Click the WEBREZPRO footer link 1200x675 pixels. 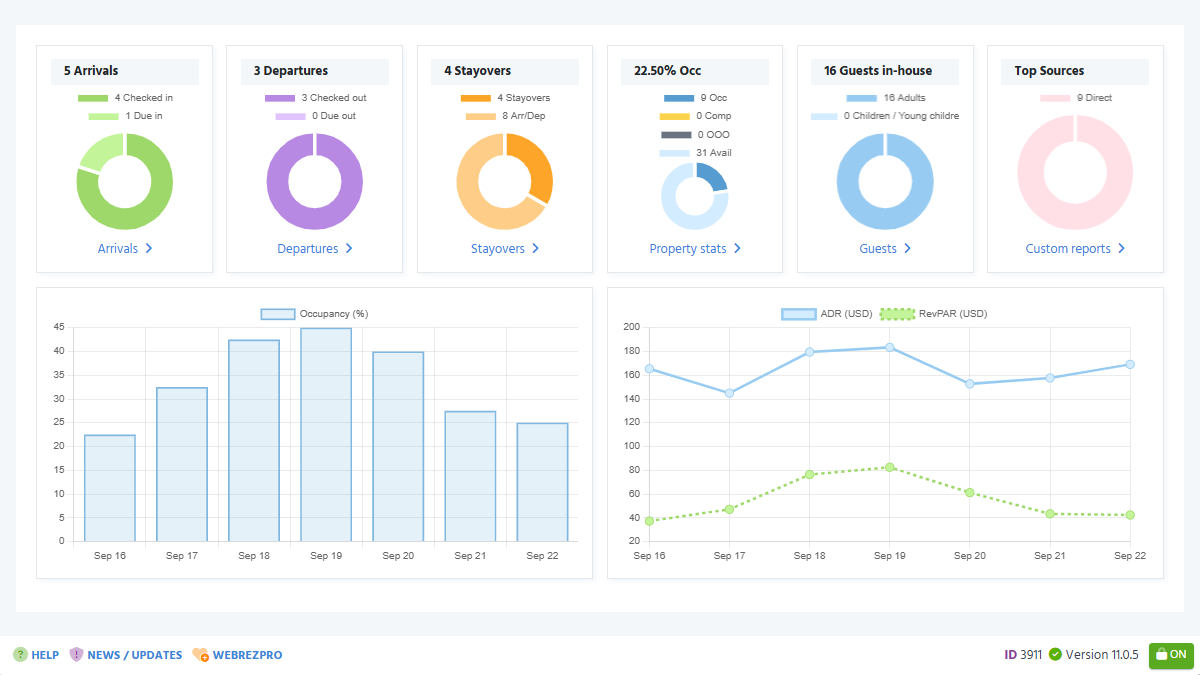click(x=248, y=655)
